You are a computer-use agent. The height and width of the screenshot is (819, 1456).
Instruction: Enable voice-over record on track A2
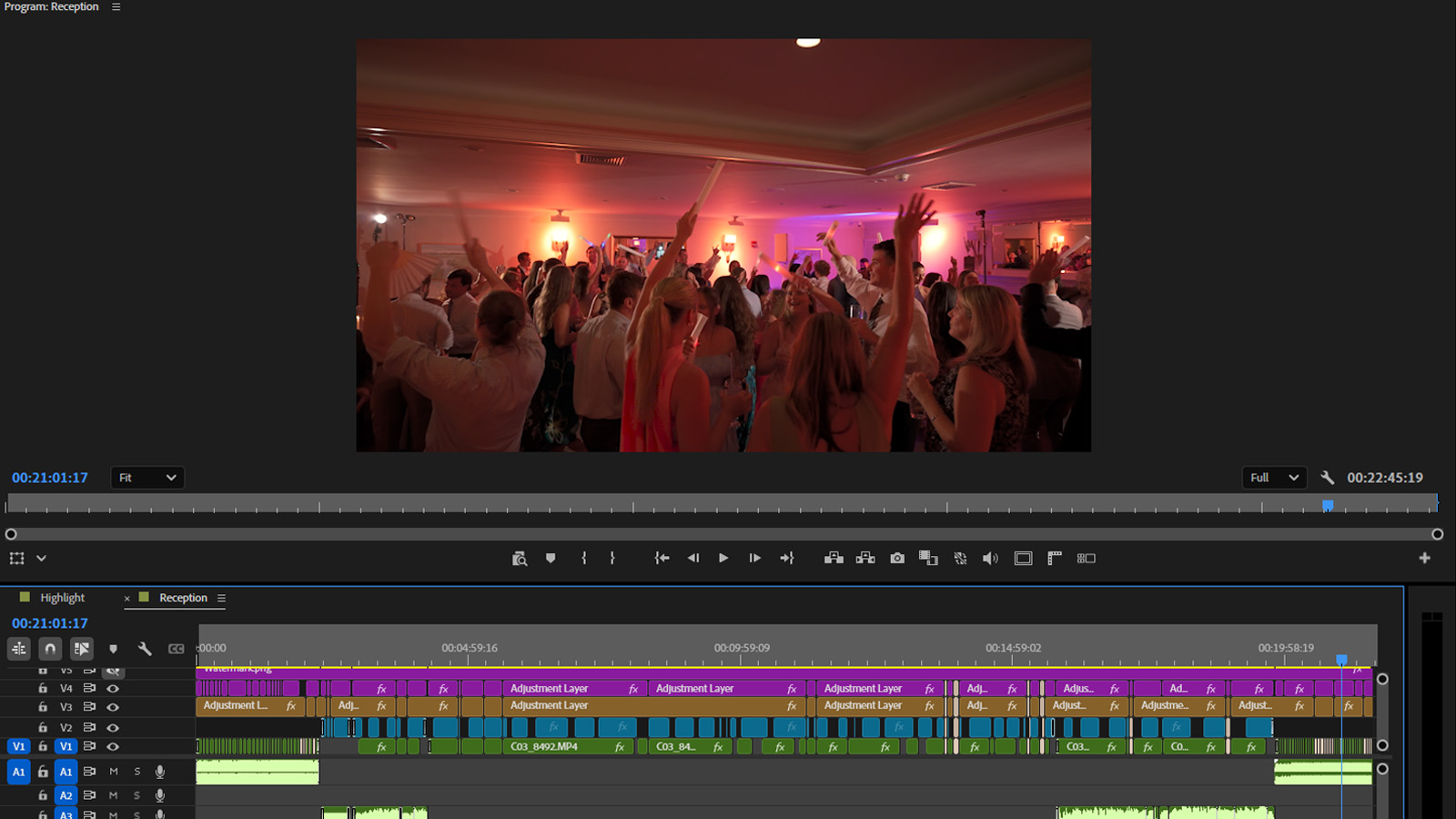coord(160,795)
